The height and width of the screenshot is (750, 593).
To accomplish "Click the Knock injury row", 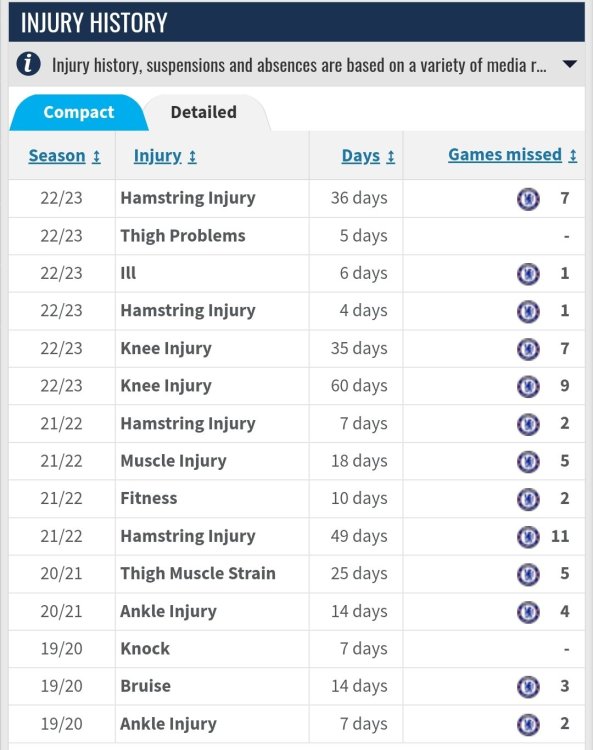I will 296,649.
